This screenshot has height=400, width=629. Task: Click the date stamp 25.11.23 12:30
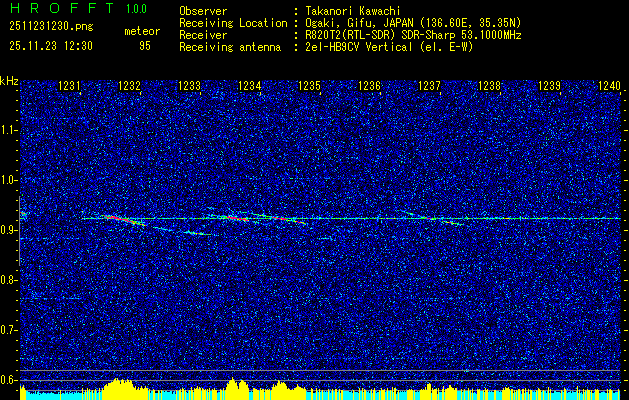[x=51, y=46]
